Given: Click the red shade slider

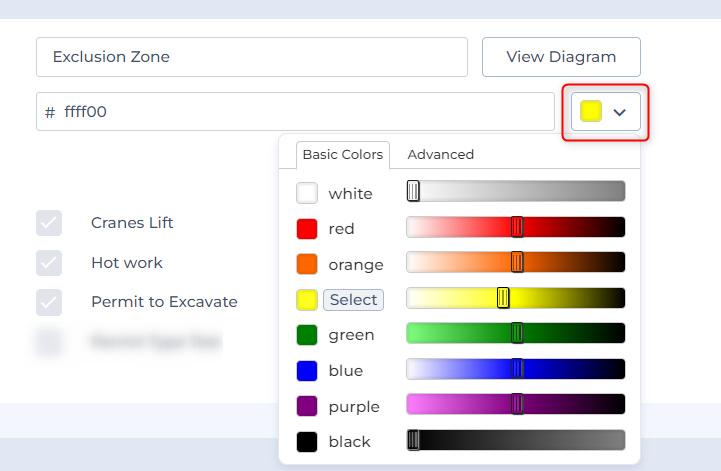Looking at the screenshot, I should click(515, 227).
